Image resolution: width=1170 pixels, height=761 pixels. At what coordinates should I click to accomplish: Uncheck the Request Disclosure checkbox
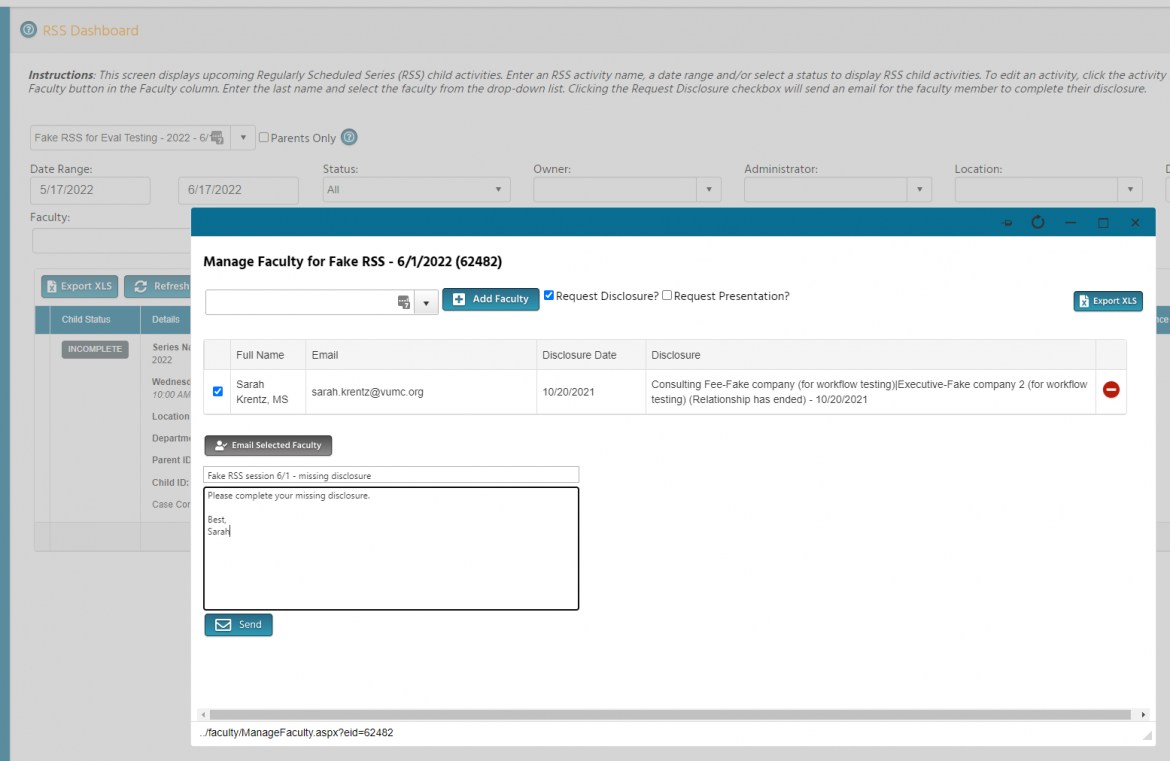coord(548,295)
